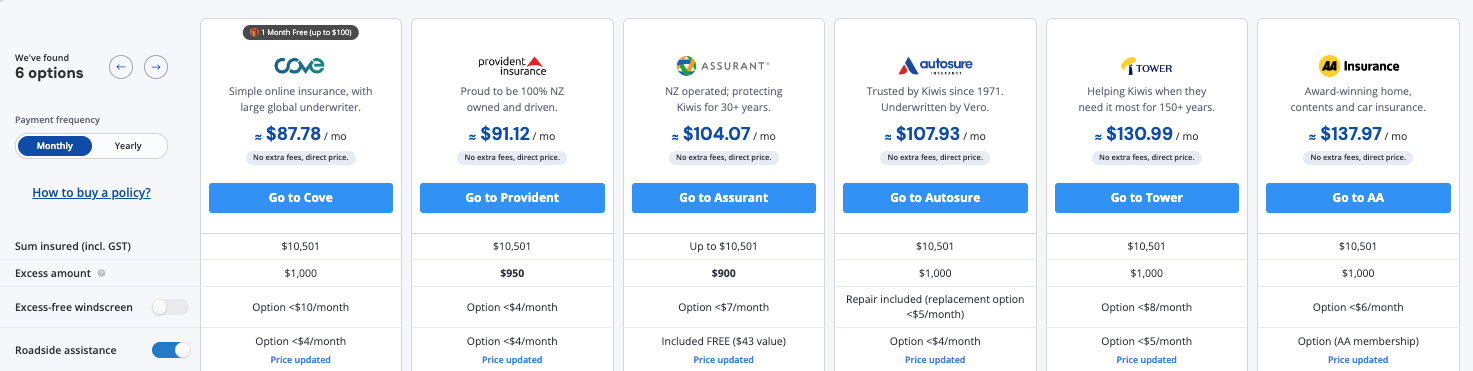The image size is (1473, 371).
Task: Click the Assurant logo
Action: point(723,66)
